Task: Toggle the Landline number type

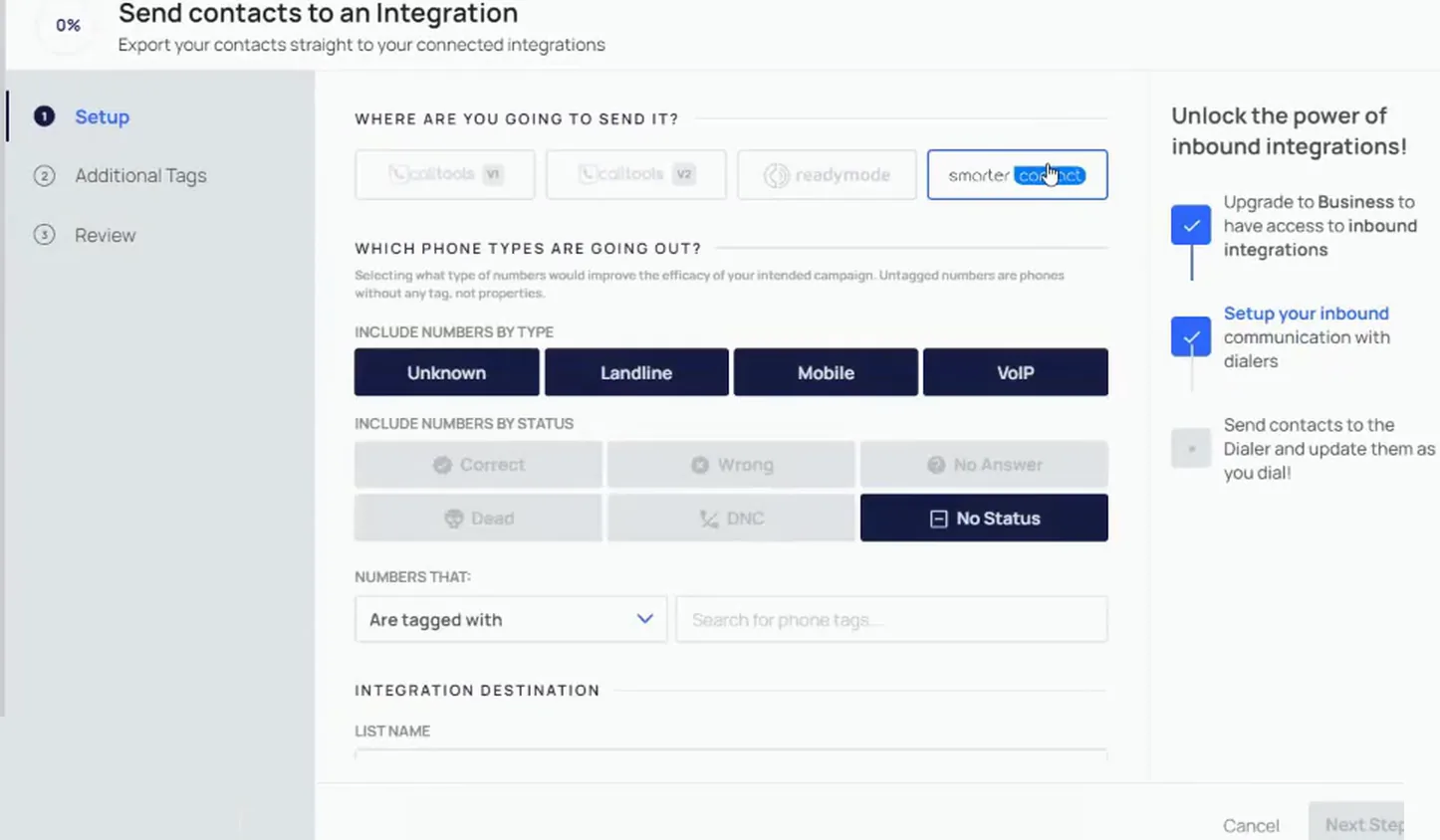Action: pos(636,372)
